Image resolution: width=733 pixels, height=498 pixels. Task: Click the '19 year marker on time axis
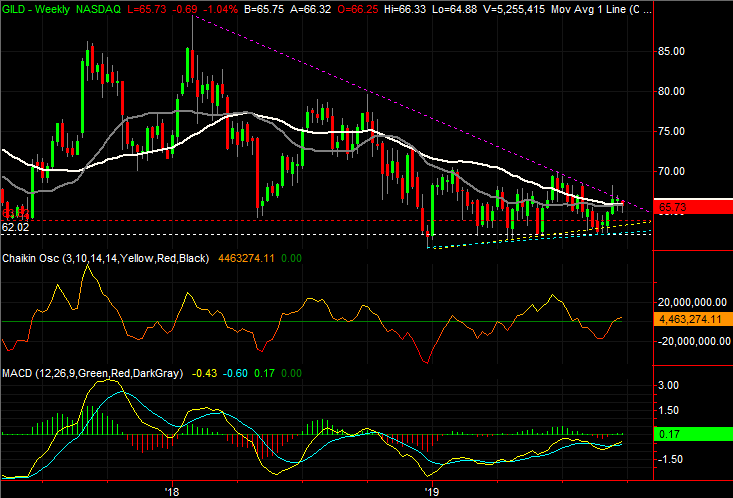(x=431, y=492)
